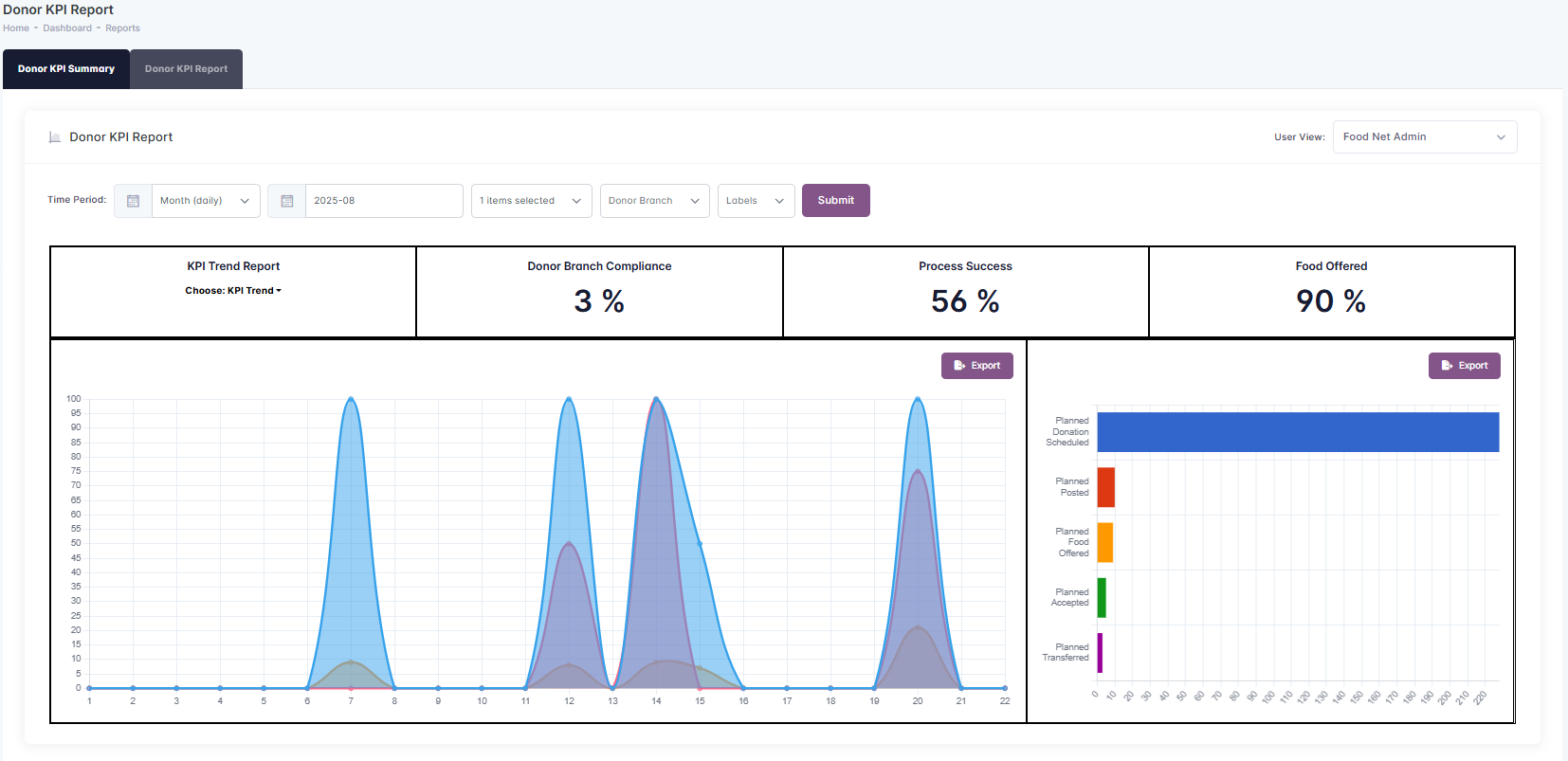Export the planned donations bar chart
This screenshot has width=1568, height=761.
pyautogui.click(x=1464, y=366)
